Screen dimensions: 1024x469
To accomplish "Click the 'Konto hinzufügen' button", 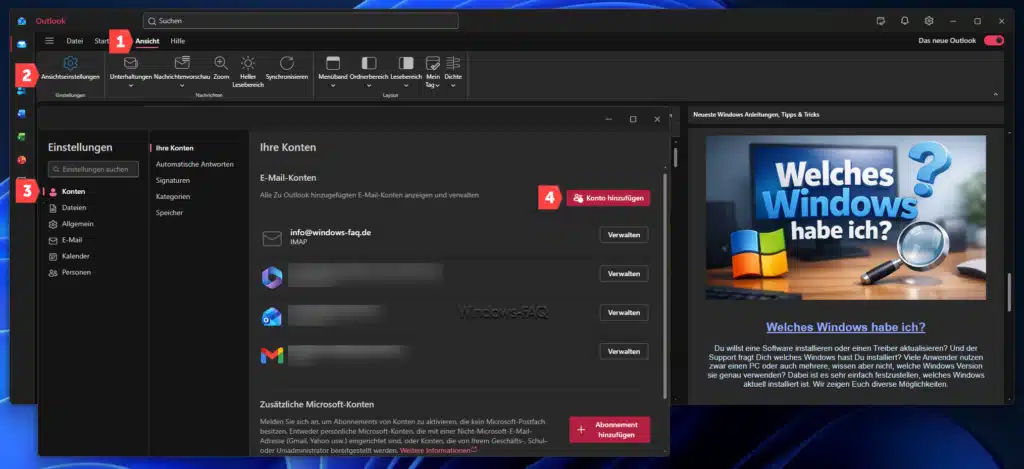I will coord(608,198).
